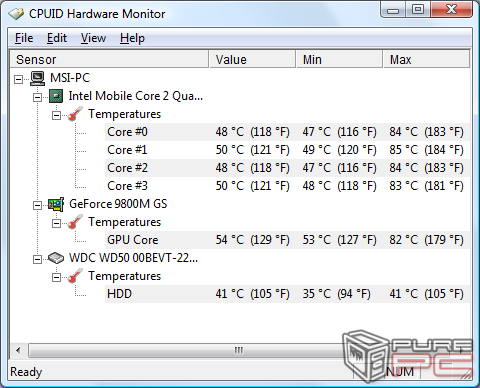Click the Sensor column header
480x388 pixels.
point(109,59)
